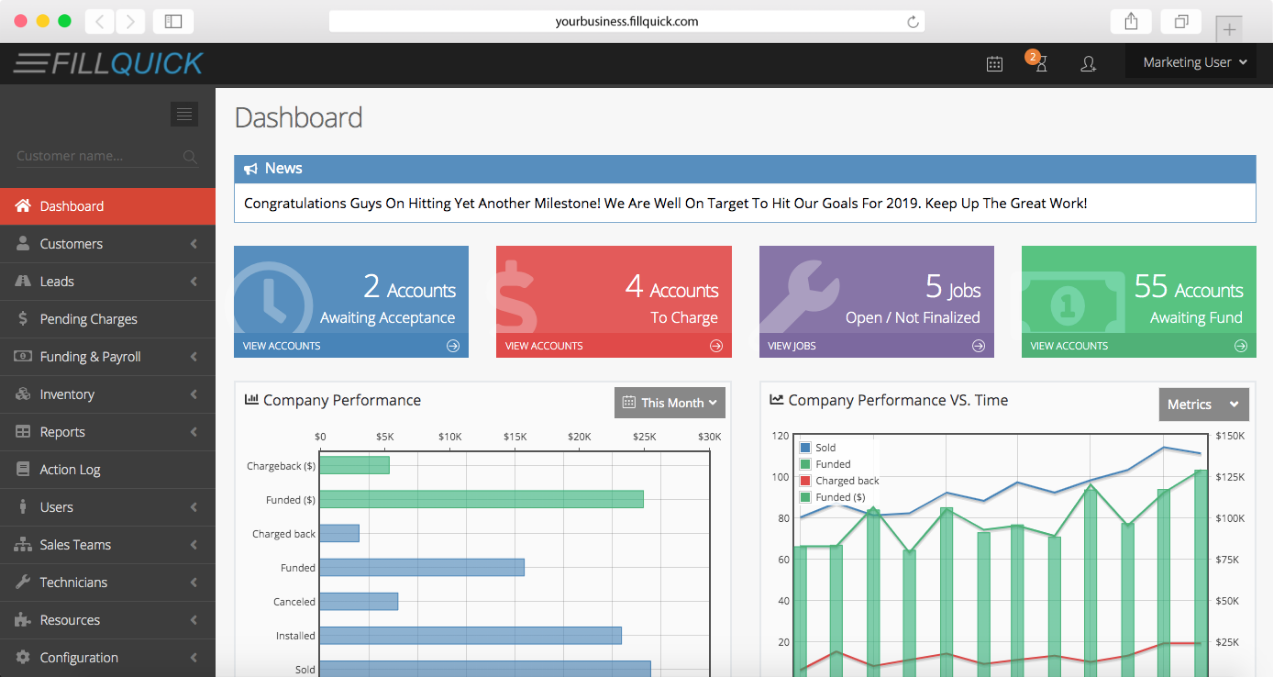1273x677 pixels.
Task: Go back with browser back arrow
Action: click(x=100, y=21)
